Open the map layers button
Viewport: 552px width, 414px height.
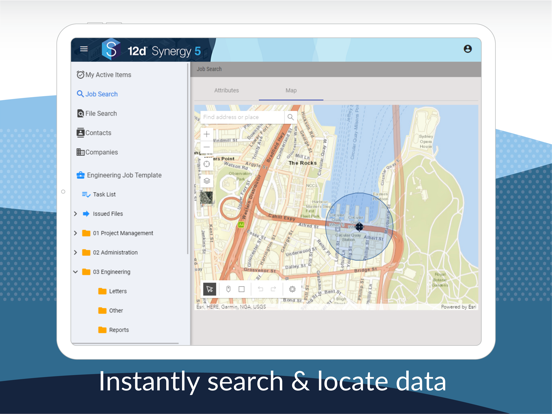(207, 181)
